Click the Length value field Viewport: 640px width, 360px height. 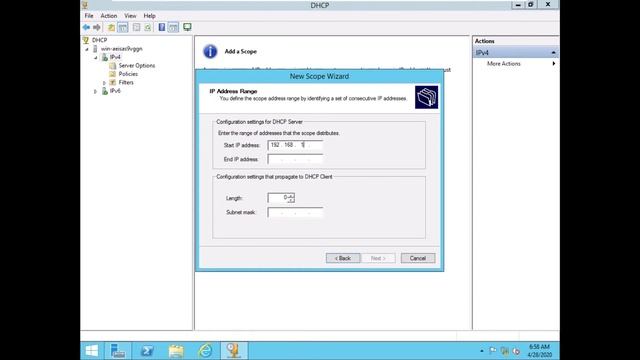[x=278, y=198]
